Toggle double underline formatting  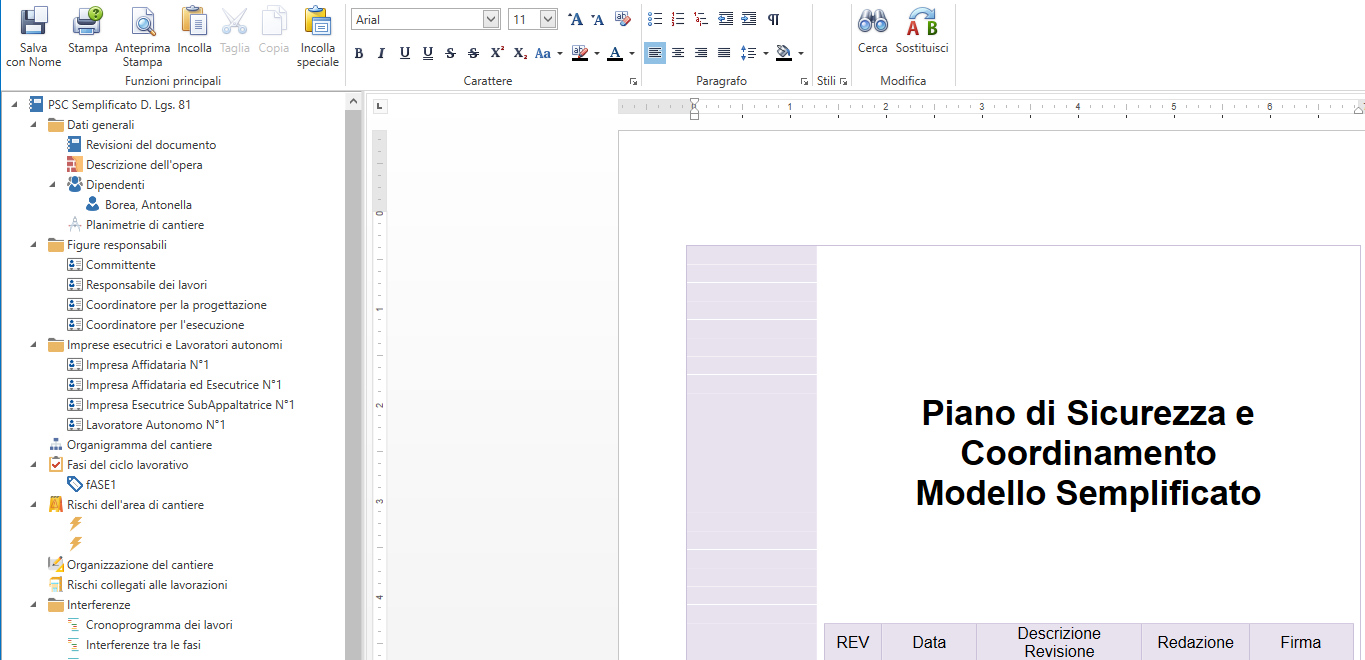[428, 53]
